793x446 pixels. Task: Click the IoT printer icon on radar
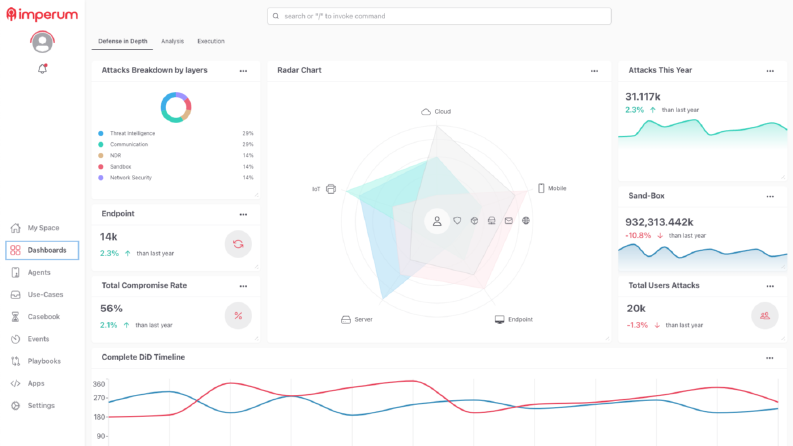click(331, 189)
